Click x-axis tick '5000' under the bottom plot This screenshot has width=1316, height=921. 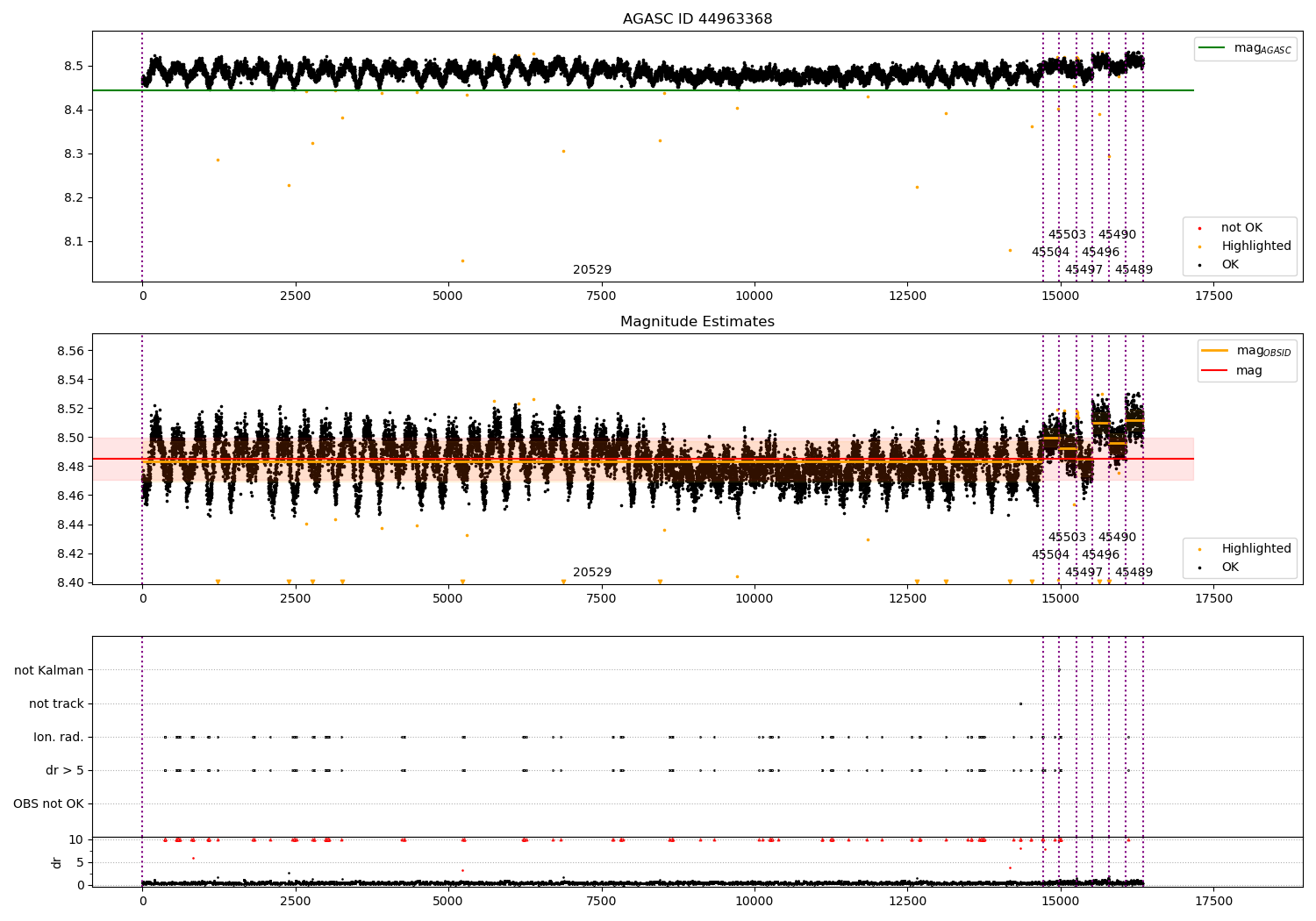(448, 901)
